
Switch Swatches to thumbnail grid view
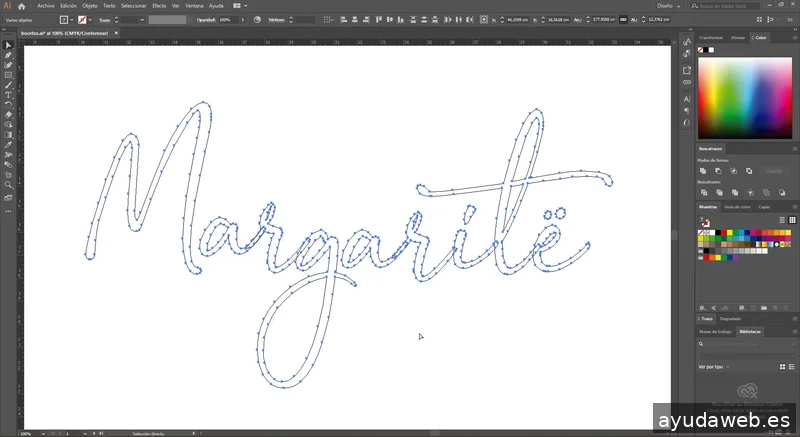(x=792, y=220)
